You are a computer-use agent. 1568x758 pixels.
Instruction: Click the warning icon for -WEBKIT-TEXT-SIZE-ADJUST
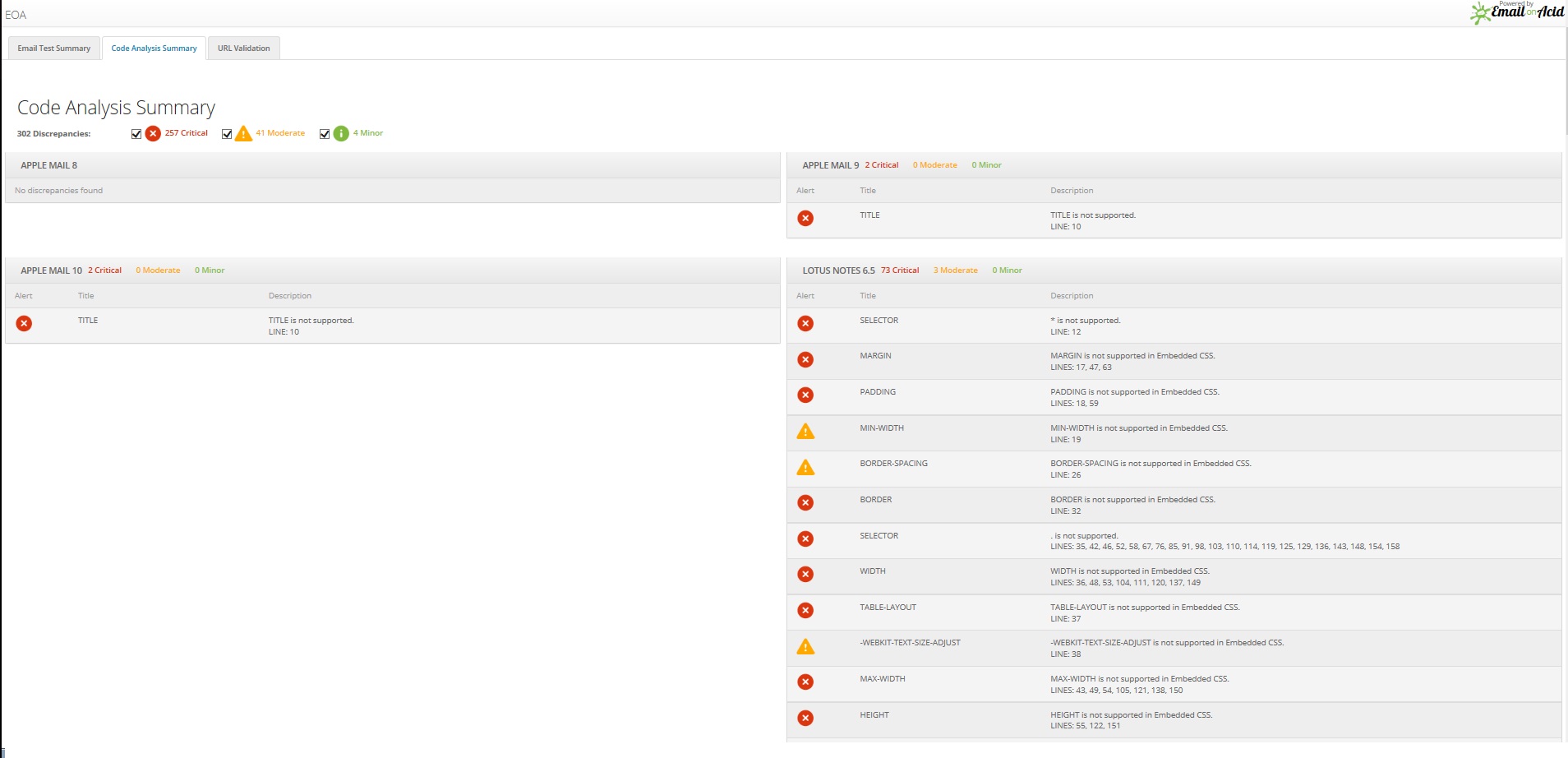click(805, 647)
